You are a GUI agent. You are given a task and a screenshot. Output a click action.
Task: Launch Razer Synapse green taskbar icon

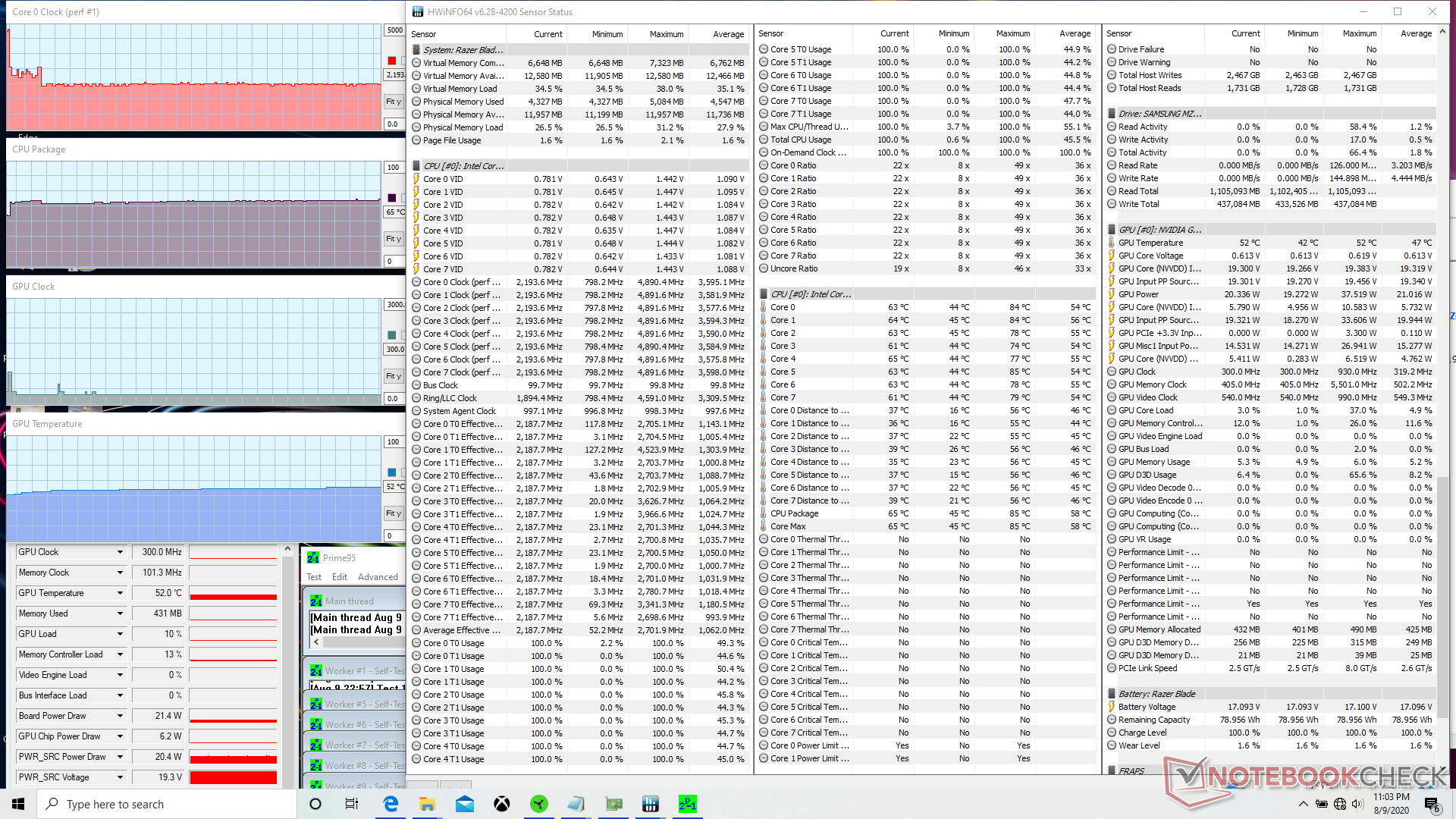(x=539, y=804)
